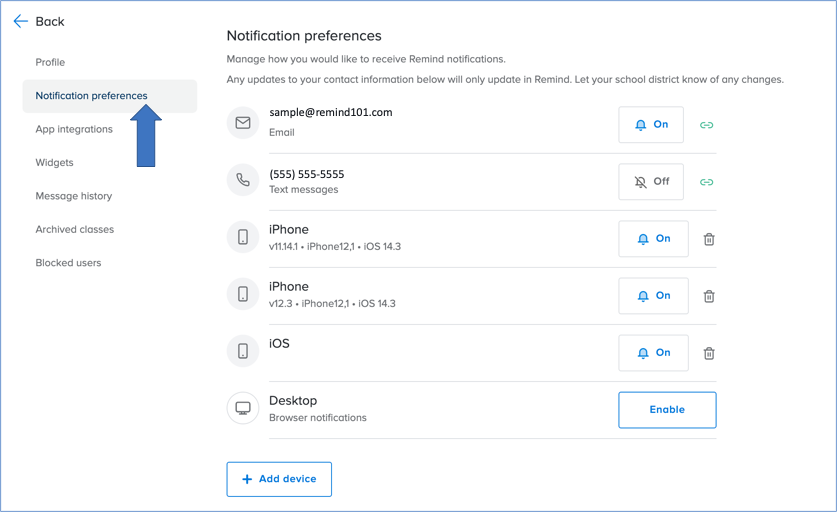Turn off email notifications toggle

pyautogui.click(x=651, y=125)
